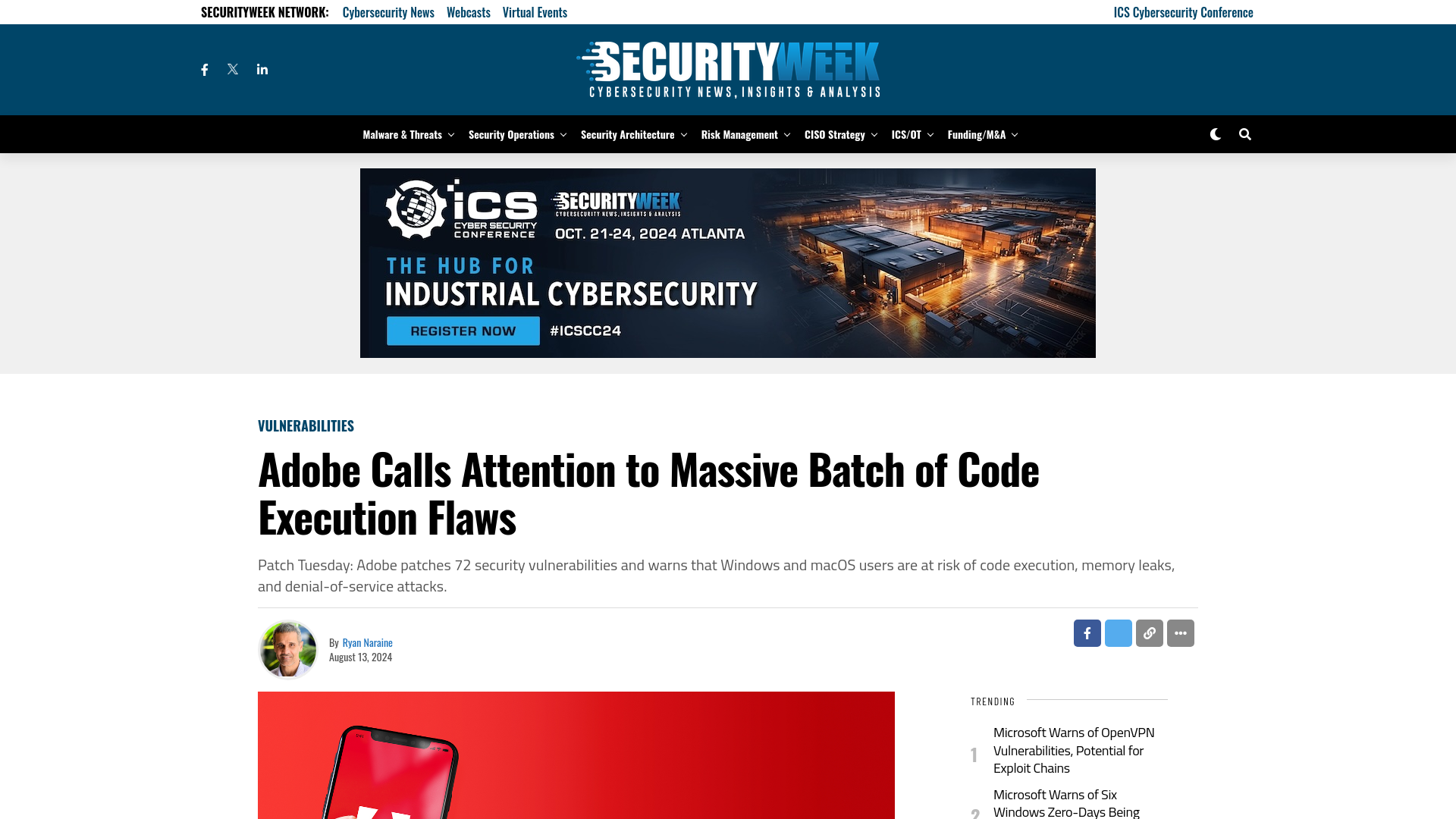This screenshot has height=819, width=1456.
Task: Toggle dark mode with moon icon
Action: pos(1215,134)
